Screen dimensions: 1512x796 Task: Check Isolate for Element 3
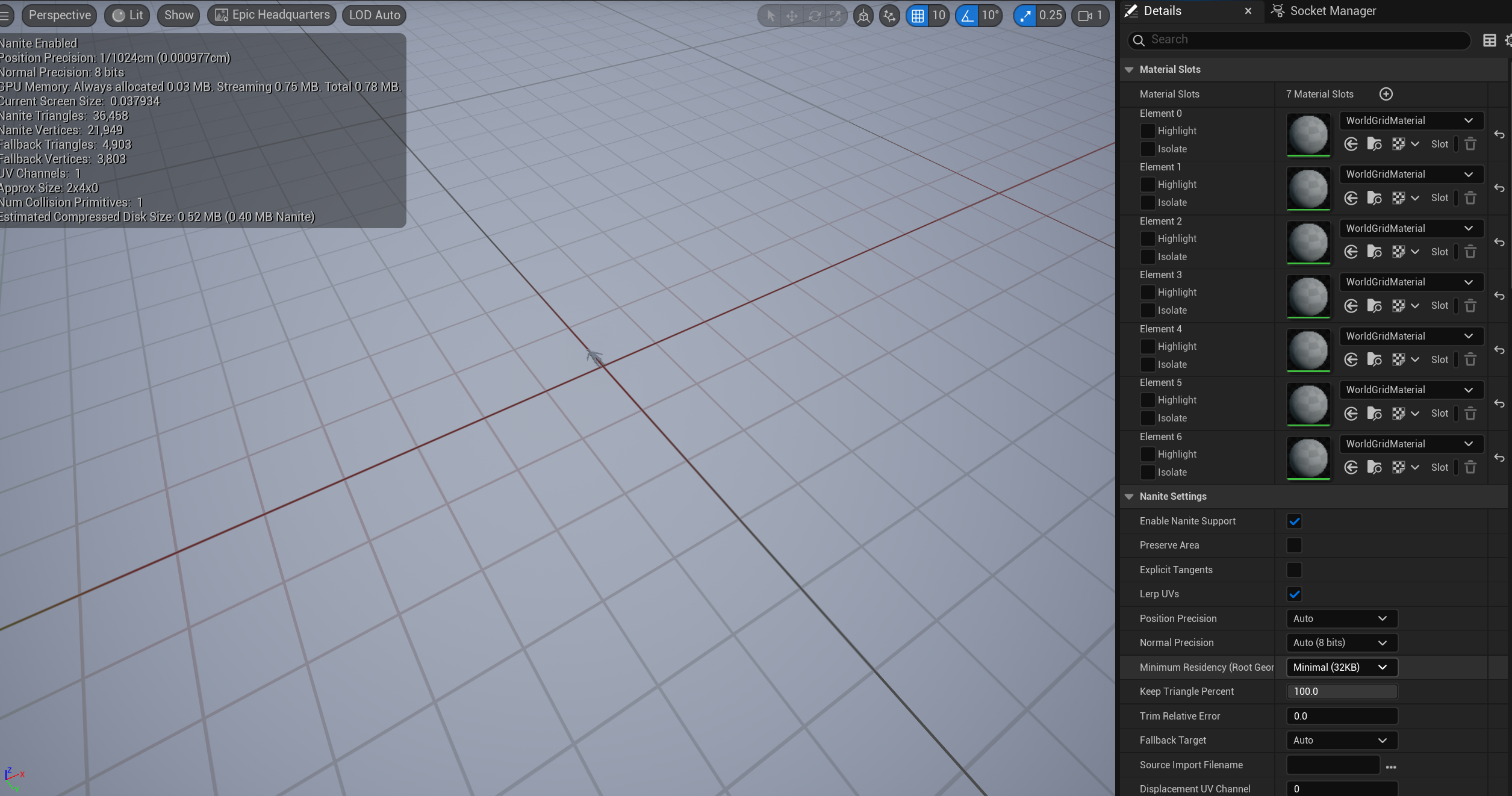[1148, 310]
